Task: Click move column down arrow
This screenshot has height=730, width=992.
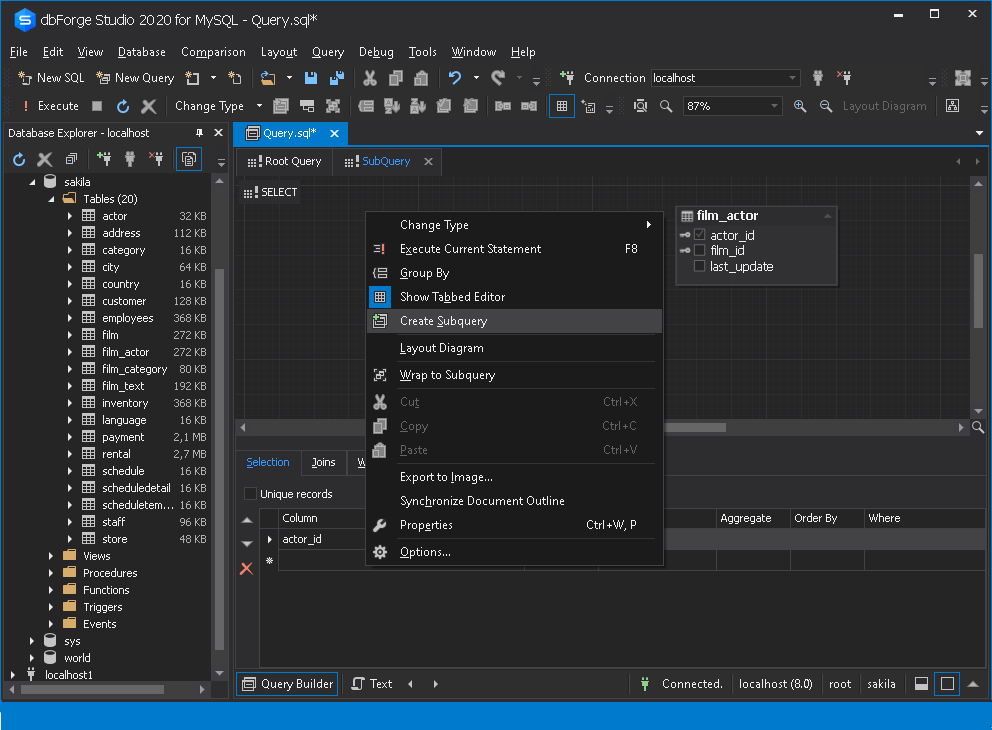Action: click(247, 544)
